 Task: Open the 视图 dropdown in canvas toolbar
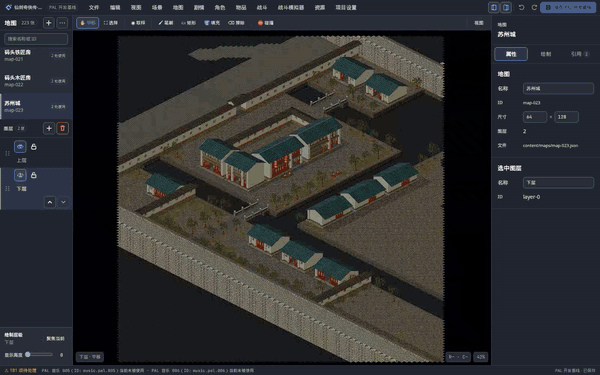click(479, 23)
